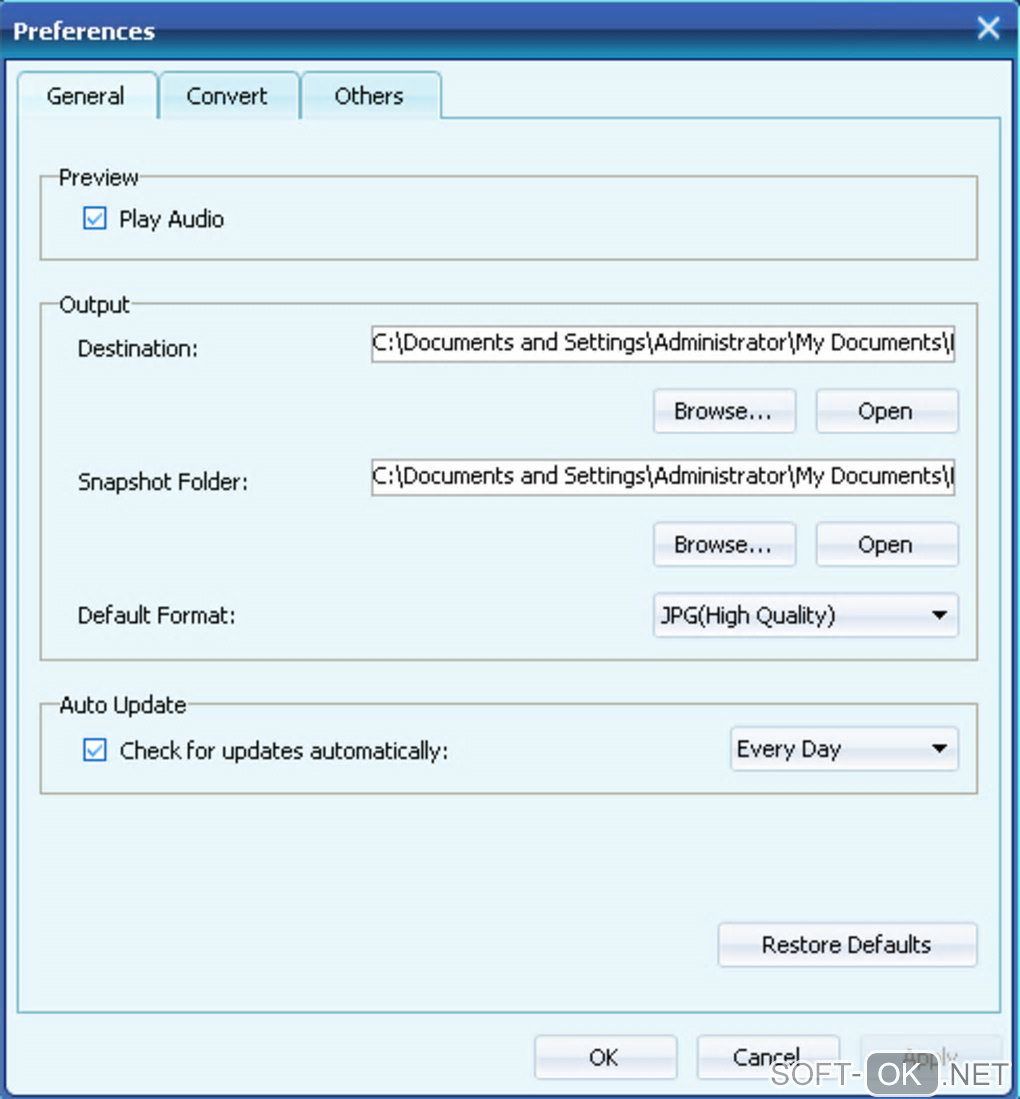Confirm settings with the OK button
Viewport: 1020px width, 1099px height.
pos(604,1057)
